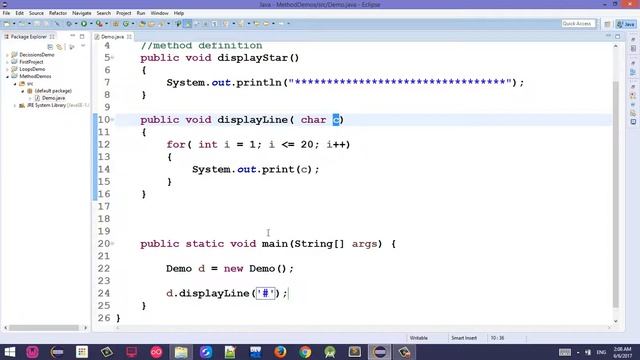Open the Search menu

(x=104, y=13)
